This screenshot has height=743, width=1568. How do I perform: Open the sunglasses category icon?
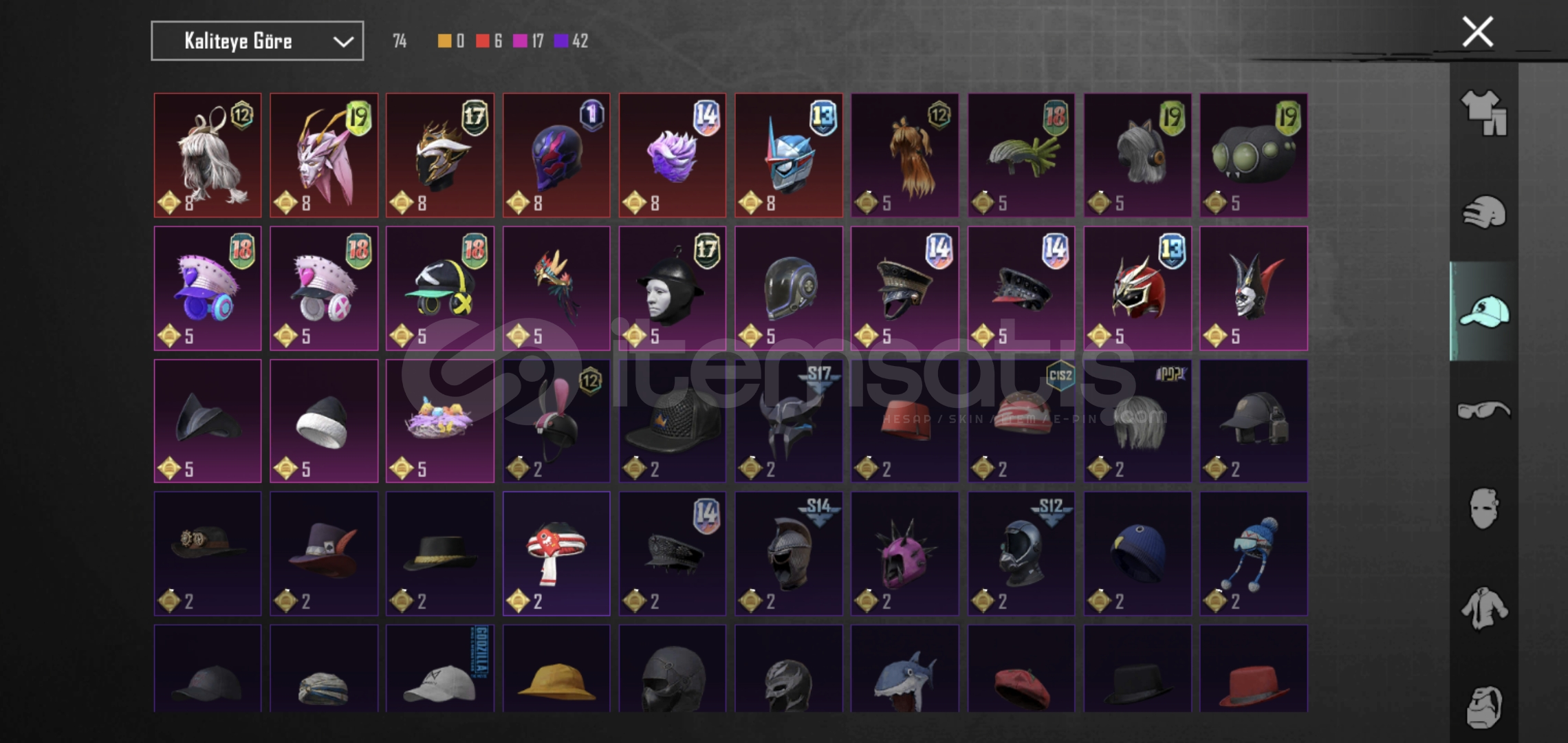[1483, 411]
